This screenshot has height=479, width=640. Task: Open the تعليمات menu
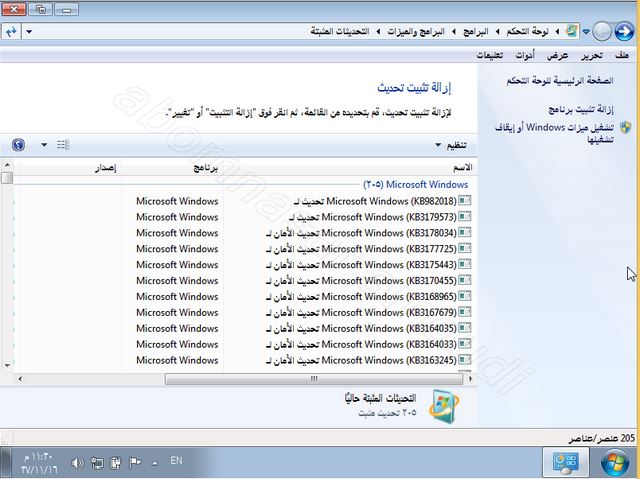click(490, 55)
